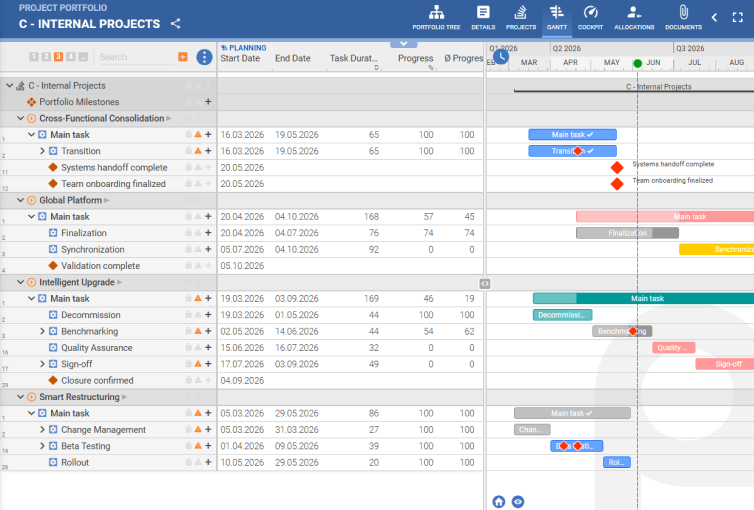Switch to the Allocations tab
This screenshot has width=754, height=510.
click(x=634, y=17)
